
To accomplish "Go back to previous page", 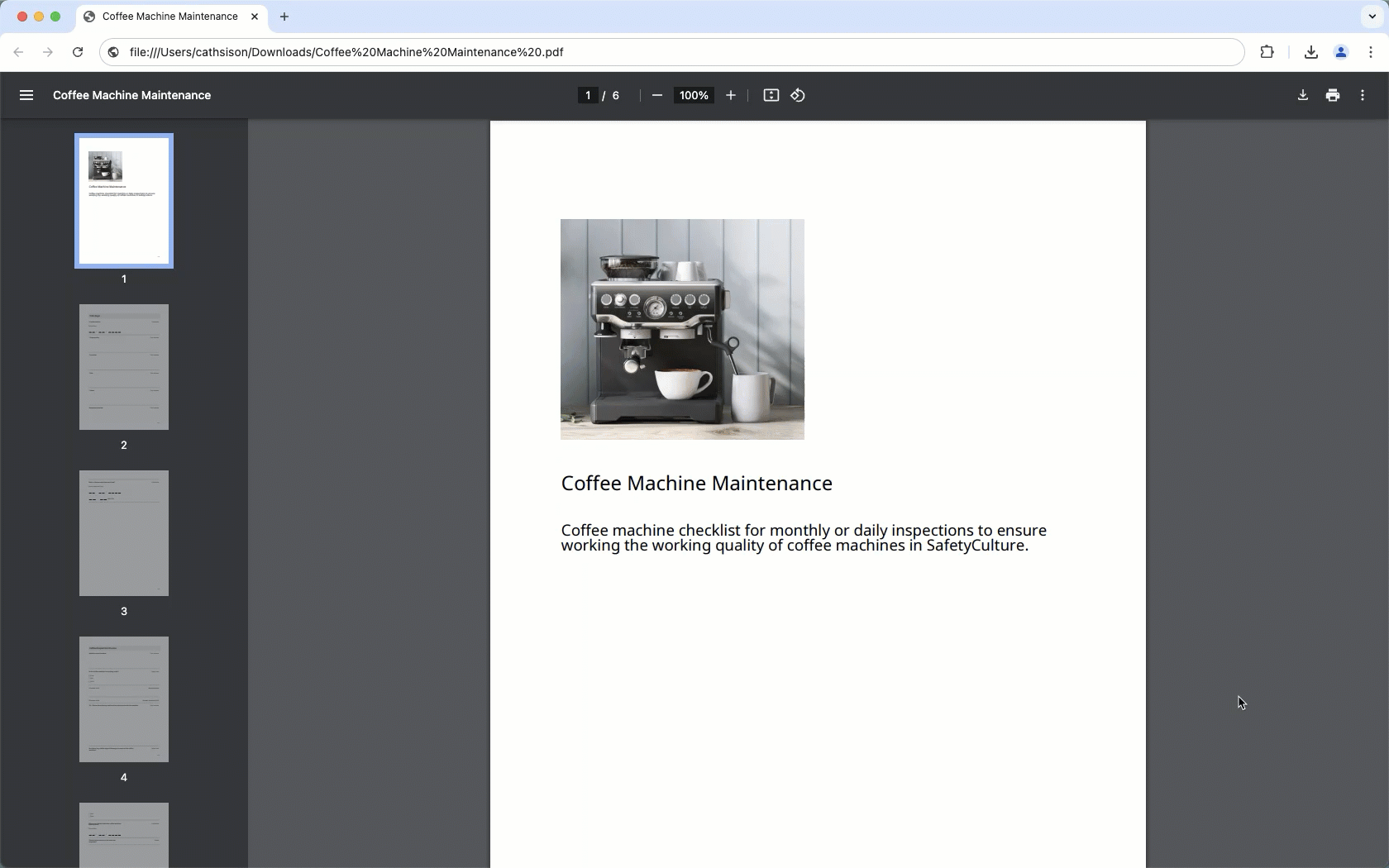I will click(x=18, y=52).
